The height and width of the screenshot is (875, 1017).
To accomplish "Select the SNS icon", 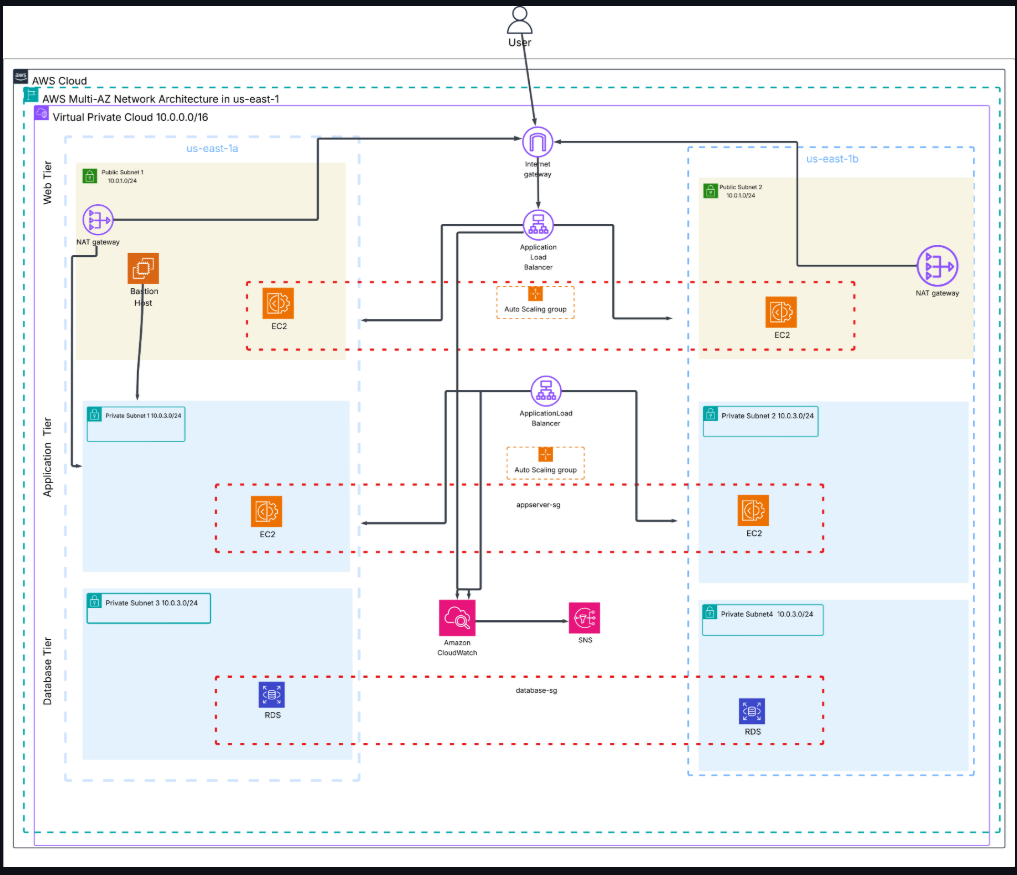I will 584,617.
